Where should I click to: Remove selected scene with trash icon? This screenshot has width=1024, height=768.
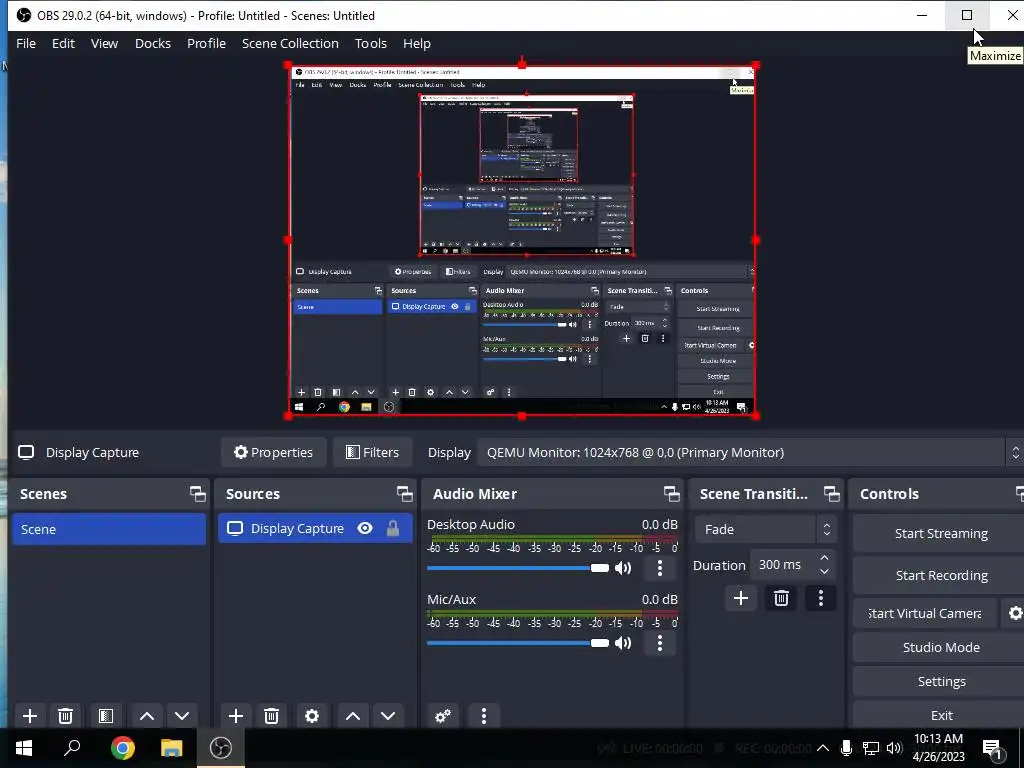click(x=65, y=716)
